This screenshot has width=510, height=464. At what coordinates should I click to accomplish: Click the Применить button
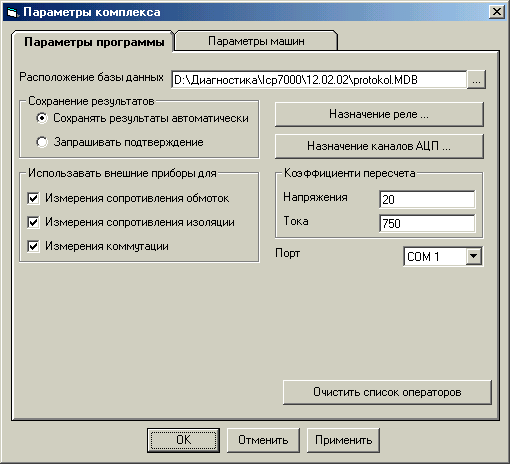pyautogui.click(x=343, y=440)
